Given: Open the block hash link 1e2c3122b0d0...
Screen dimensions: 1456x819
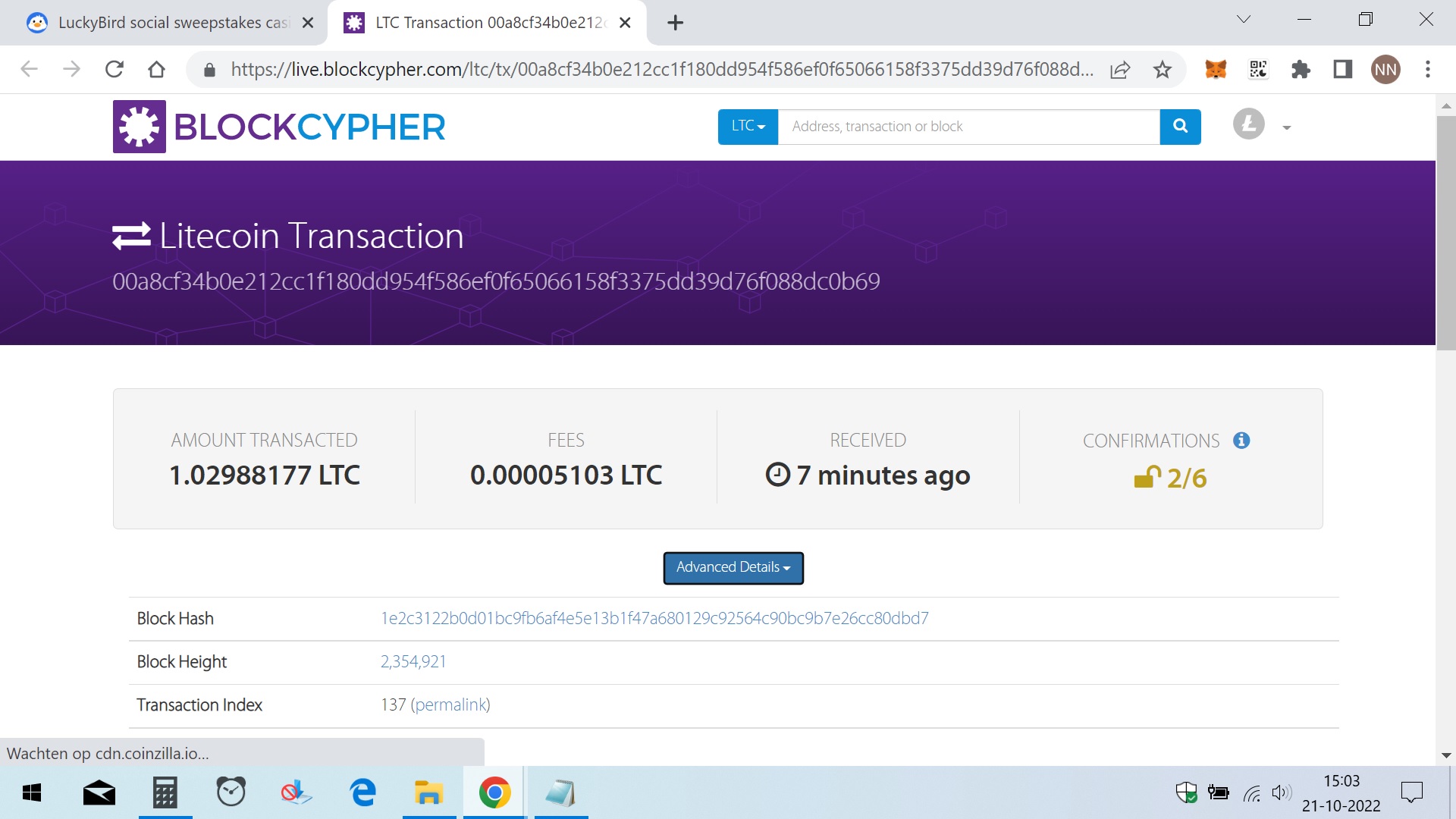Looking at the screenshot, I should click(x=654, y=618).
